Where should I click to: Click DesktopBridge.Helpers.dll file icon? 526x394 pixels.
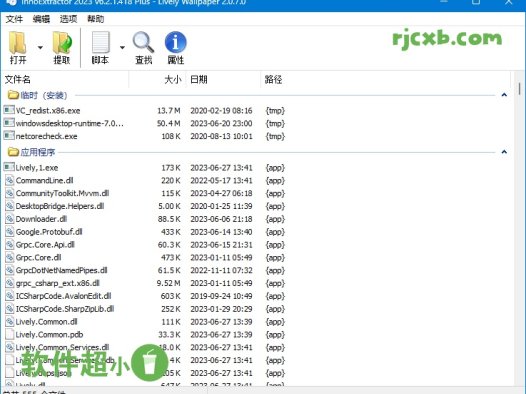point(10,206)
